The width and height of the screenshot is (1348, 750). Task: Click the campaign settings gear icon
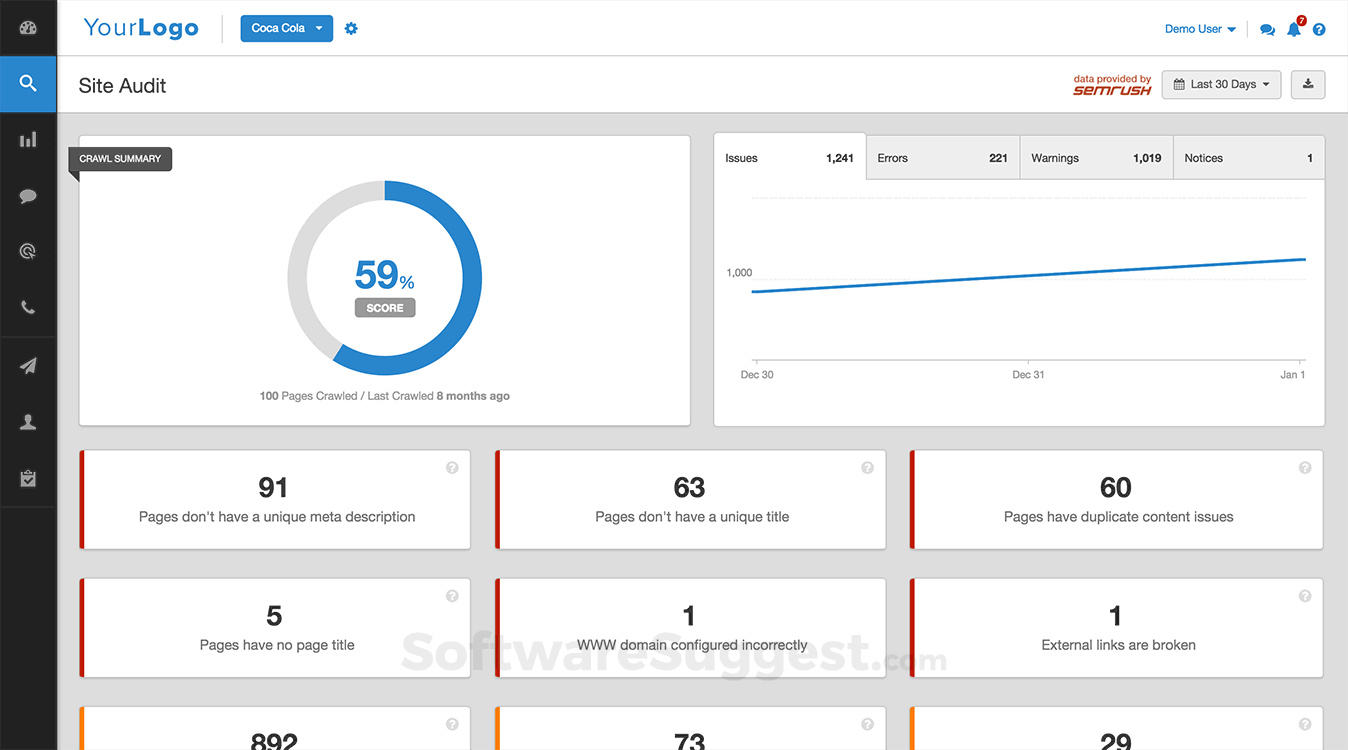tap(351, 29)
